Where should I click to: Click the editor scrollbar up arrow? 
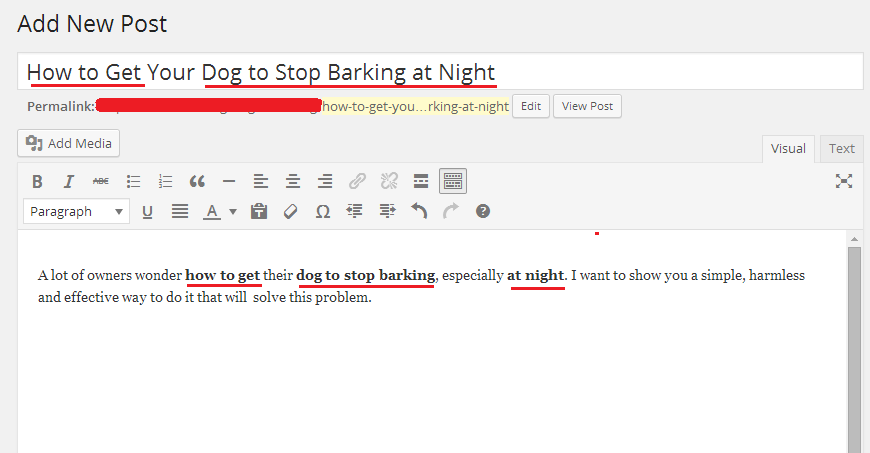[854, 239]
